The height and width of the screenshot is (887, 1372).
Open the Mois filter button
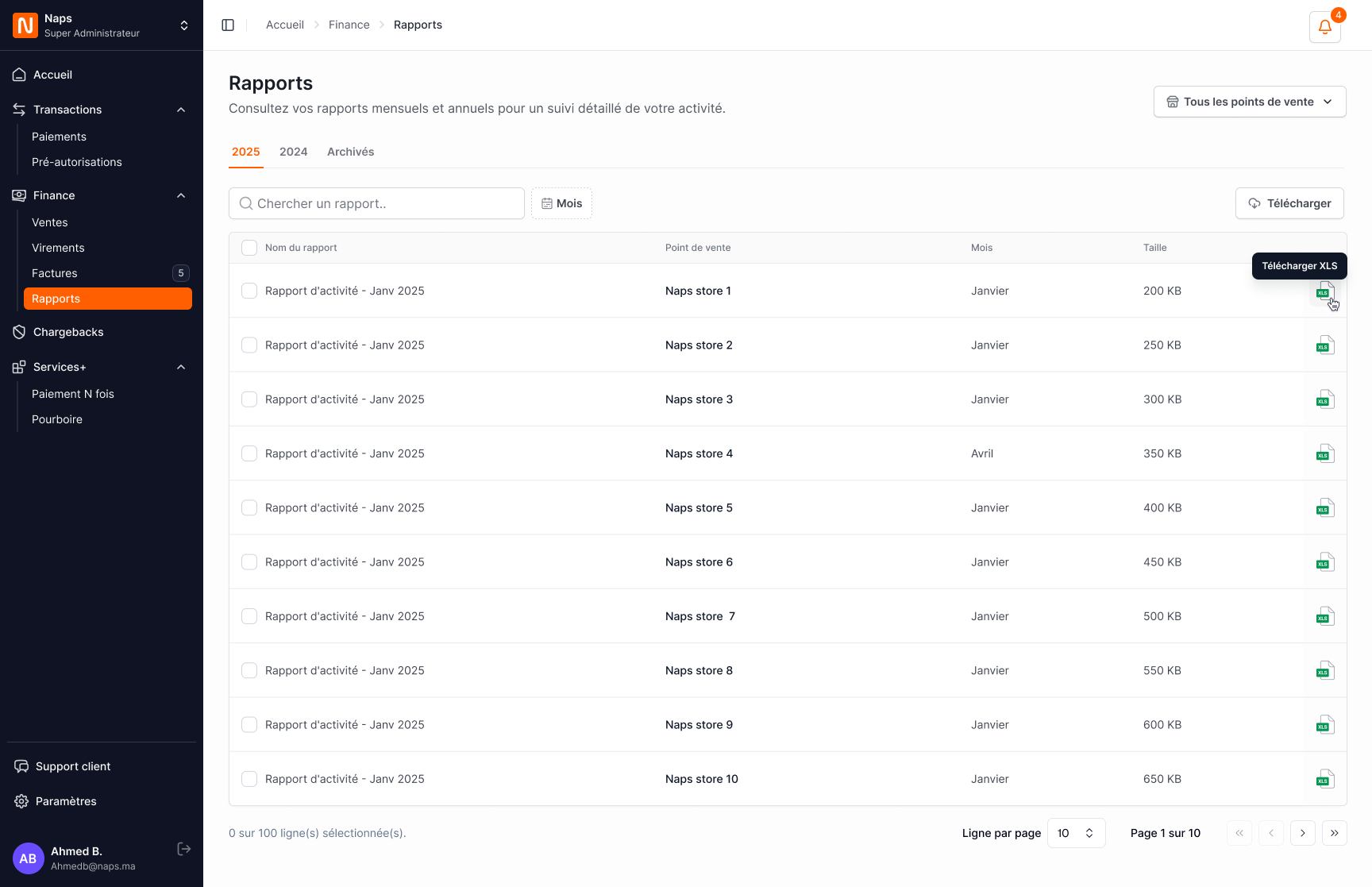(561, 203)
